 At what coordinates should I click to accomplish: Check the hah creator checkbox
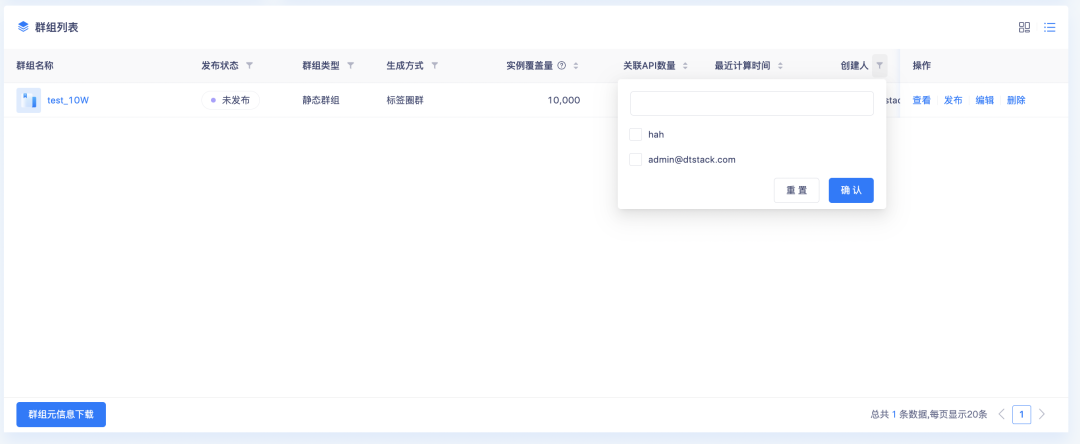pyautogui.click(x=636, y=134)
